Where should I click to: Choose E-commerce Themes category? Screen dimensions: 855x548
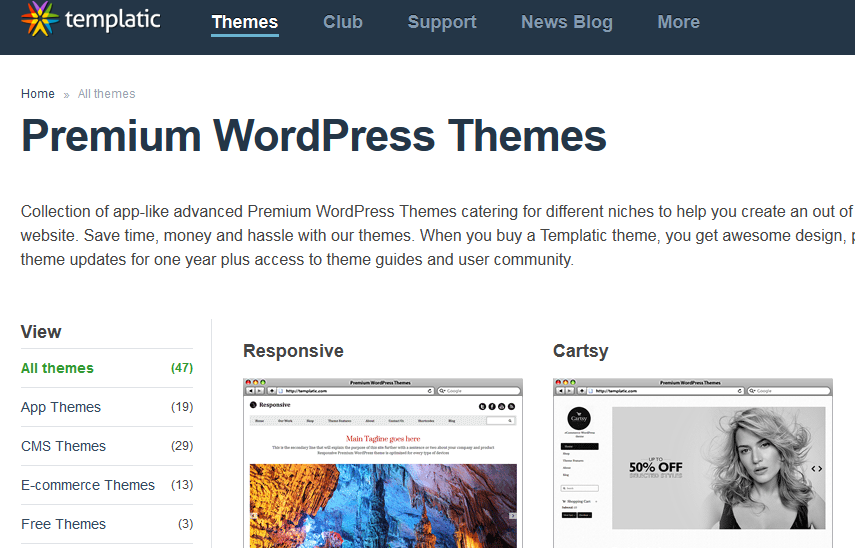88,485
